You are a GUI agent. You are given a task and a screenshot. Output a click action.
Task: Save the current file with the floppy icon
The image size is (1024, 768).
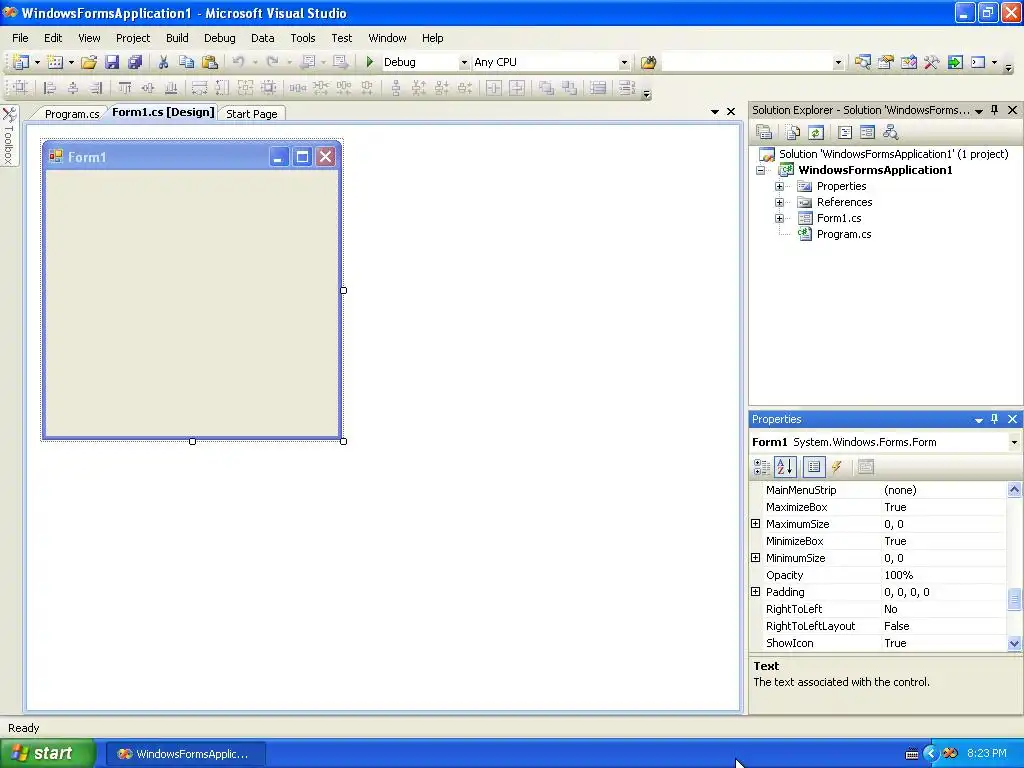pos(112,62)
